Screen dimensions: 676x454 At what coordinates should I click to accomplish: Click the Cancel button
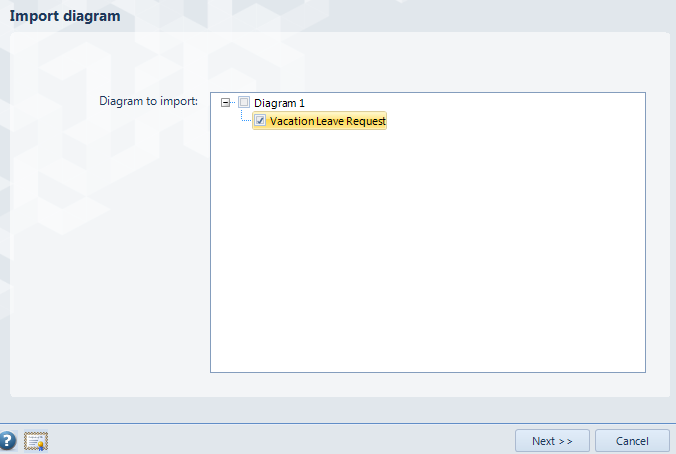point(632,441)
